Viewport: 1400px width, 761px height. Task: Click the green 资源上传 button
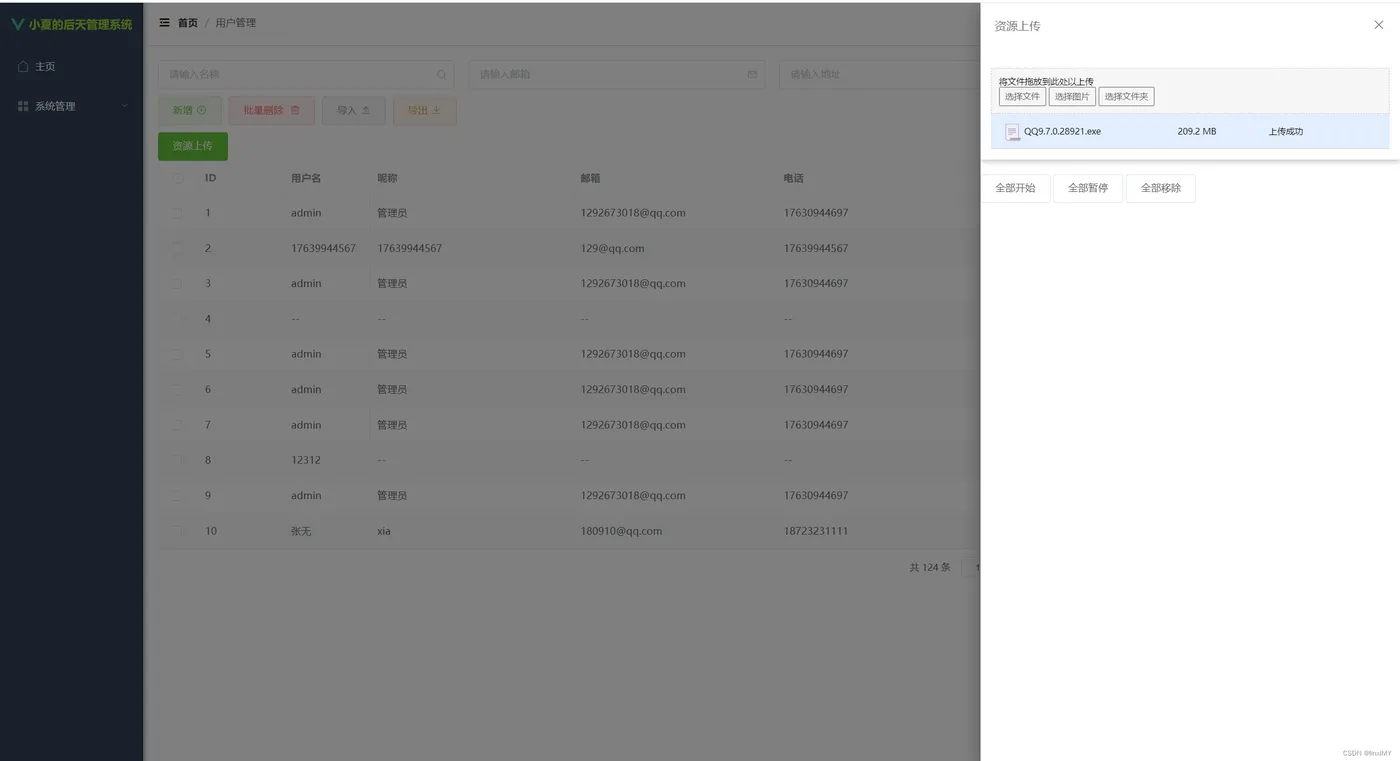pyautogui.click(x=193, y=146)
